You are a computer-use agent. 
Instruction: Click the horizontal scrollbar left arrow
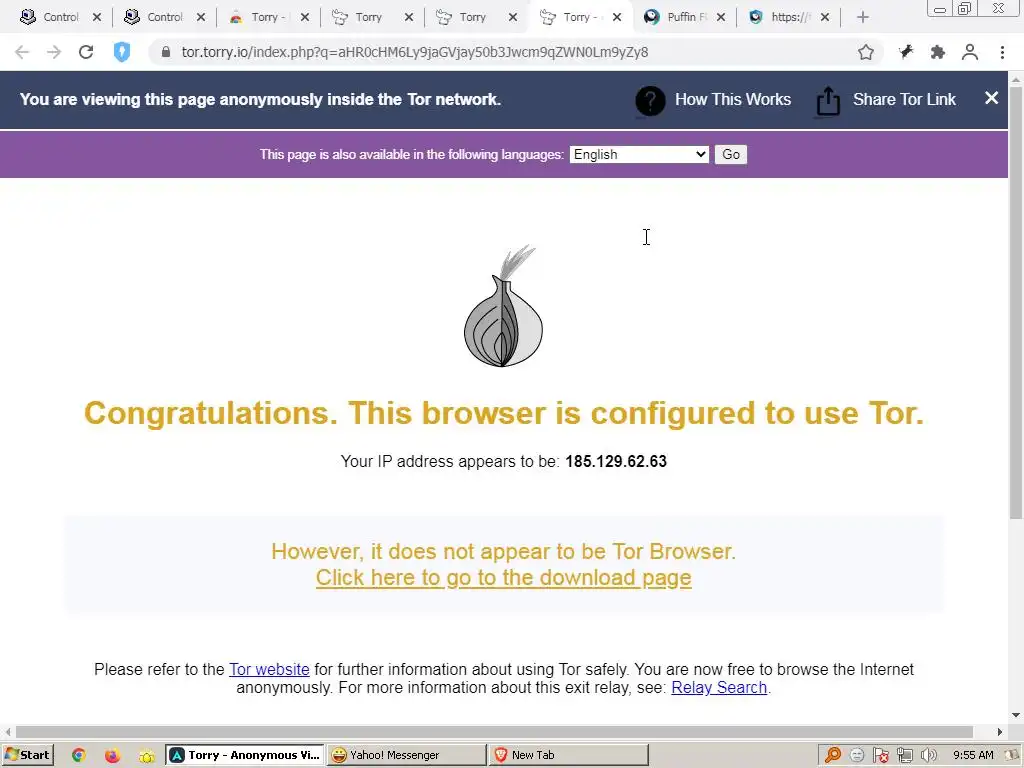(7, 732)
